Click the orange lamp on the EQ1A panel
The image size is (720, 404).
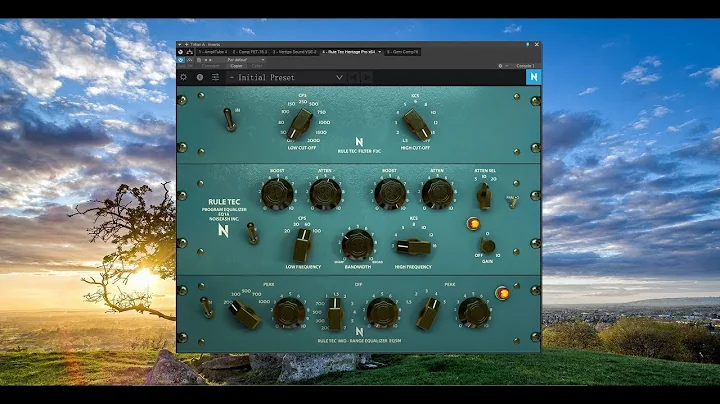click(x=473, y=224)
